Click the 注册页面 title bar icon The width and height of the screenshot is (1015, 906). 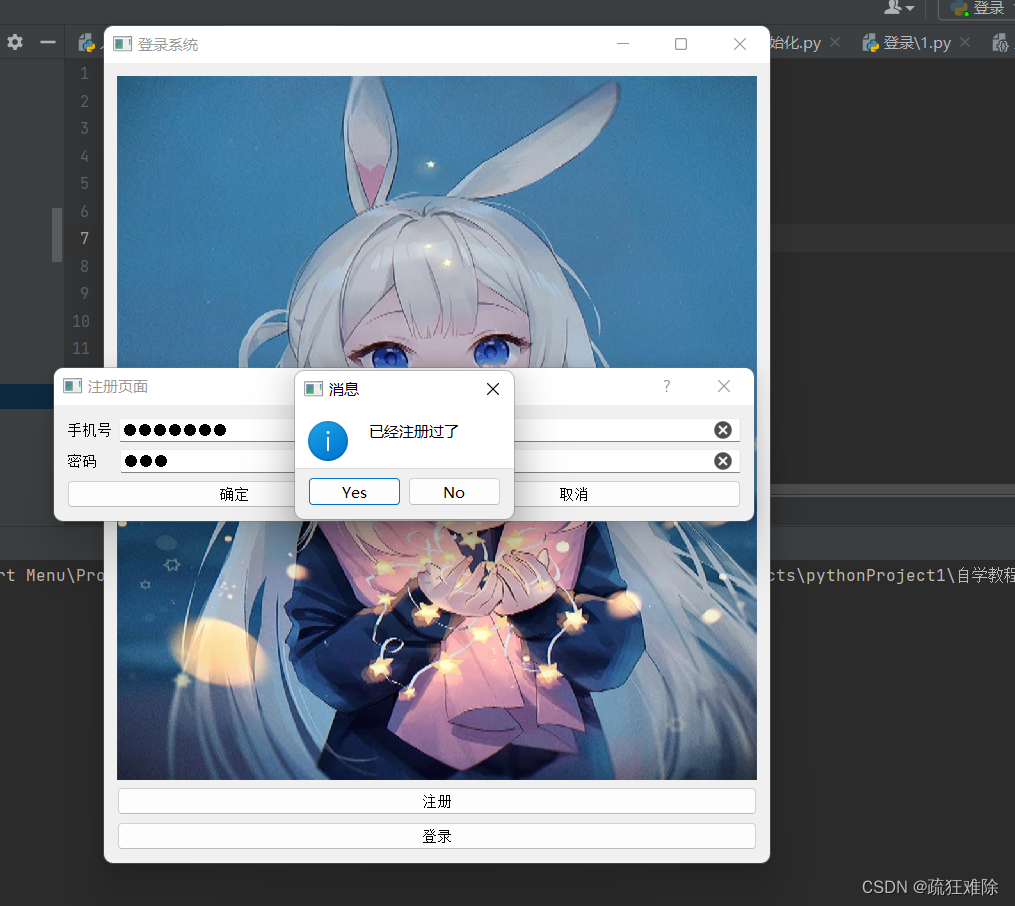coord(72,386)
